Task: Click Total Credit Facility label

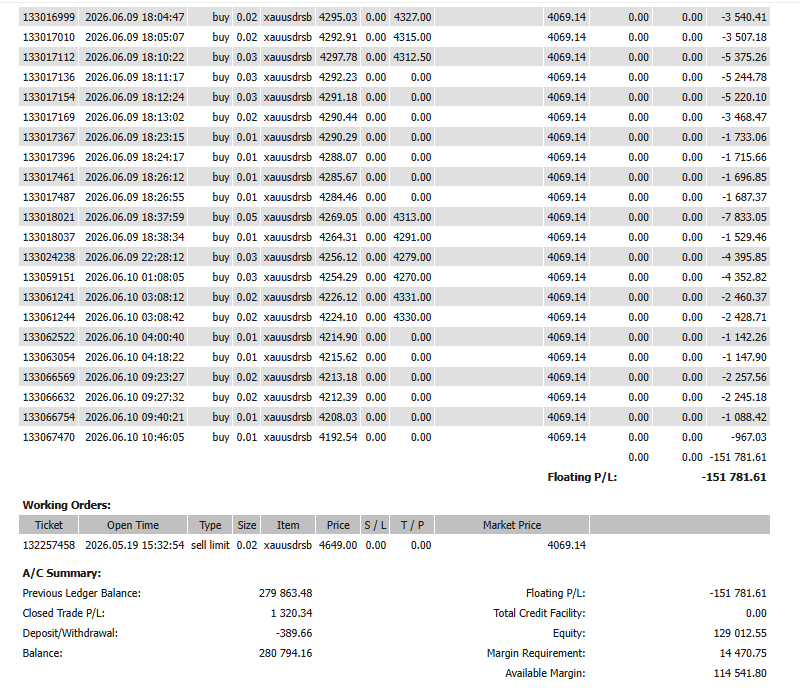Action: tap(539, 613)
